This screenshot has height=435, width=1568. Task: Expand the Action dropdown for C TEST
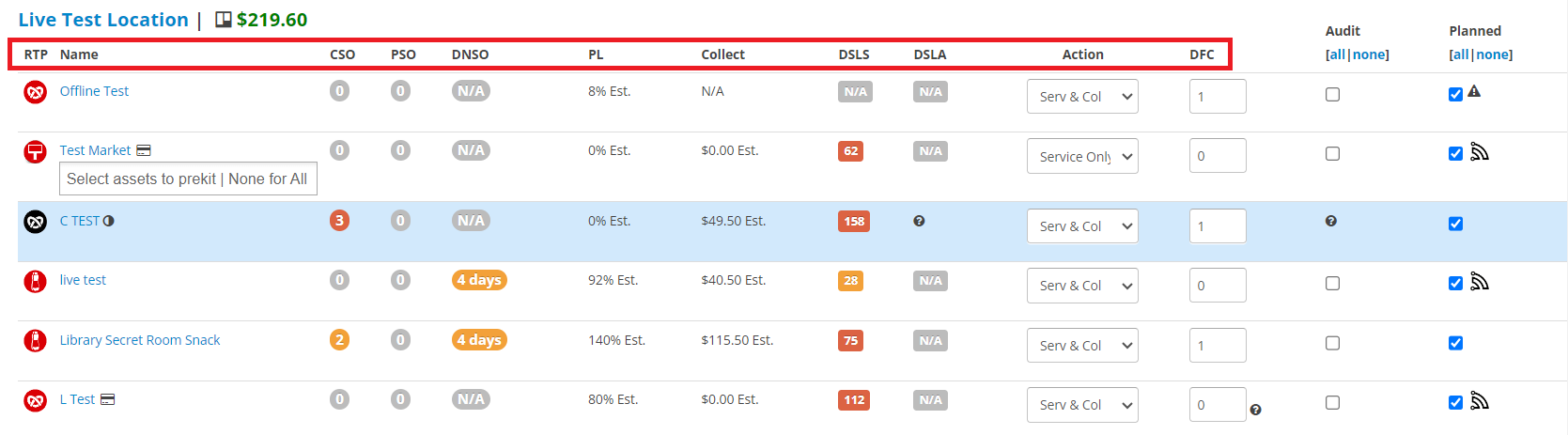click(x=1081, y=226)
